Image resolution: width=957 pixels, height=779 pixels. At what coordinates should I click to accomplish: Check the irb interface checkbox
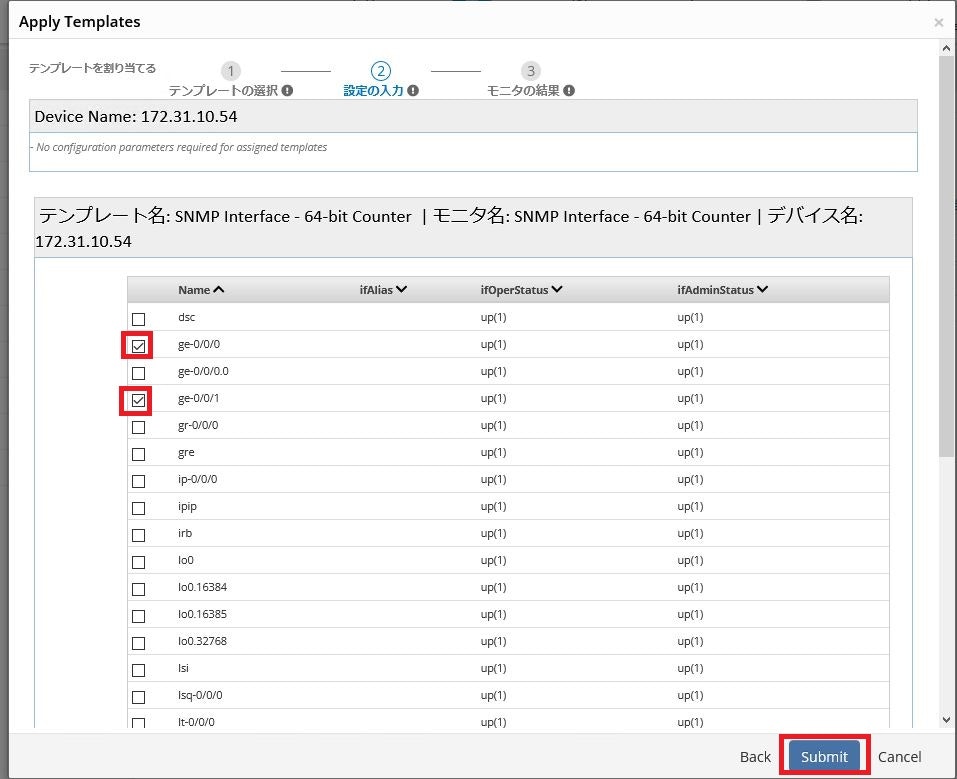139,535
